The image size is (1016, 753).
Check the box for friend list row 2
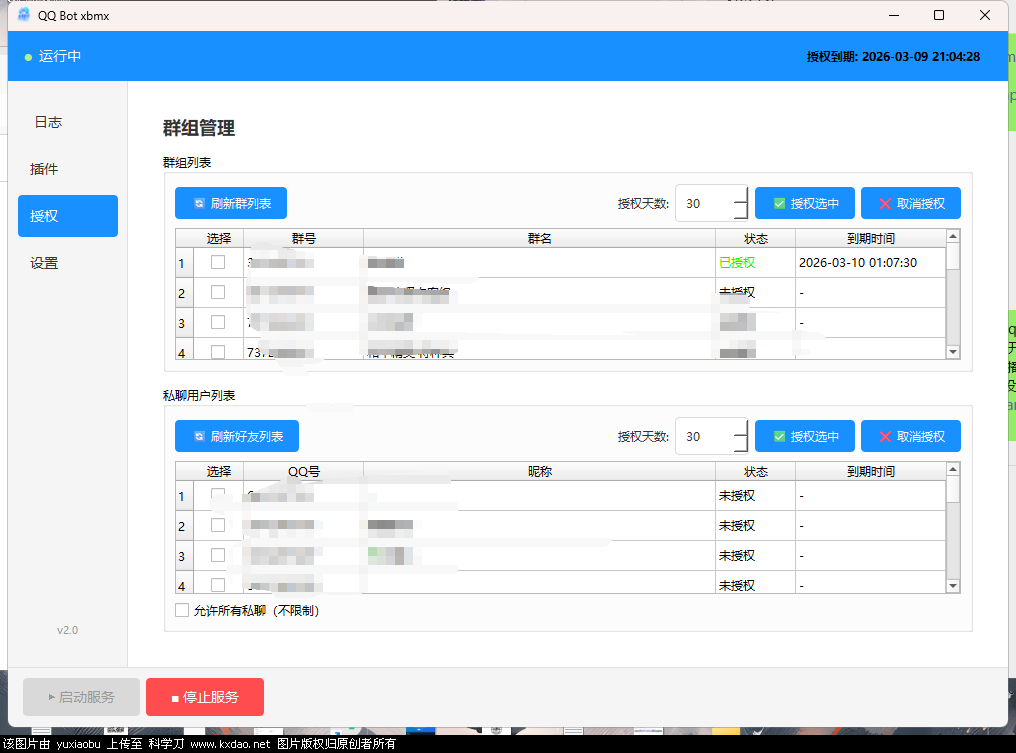tap(218, 525)
